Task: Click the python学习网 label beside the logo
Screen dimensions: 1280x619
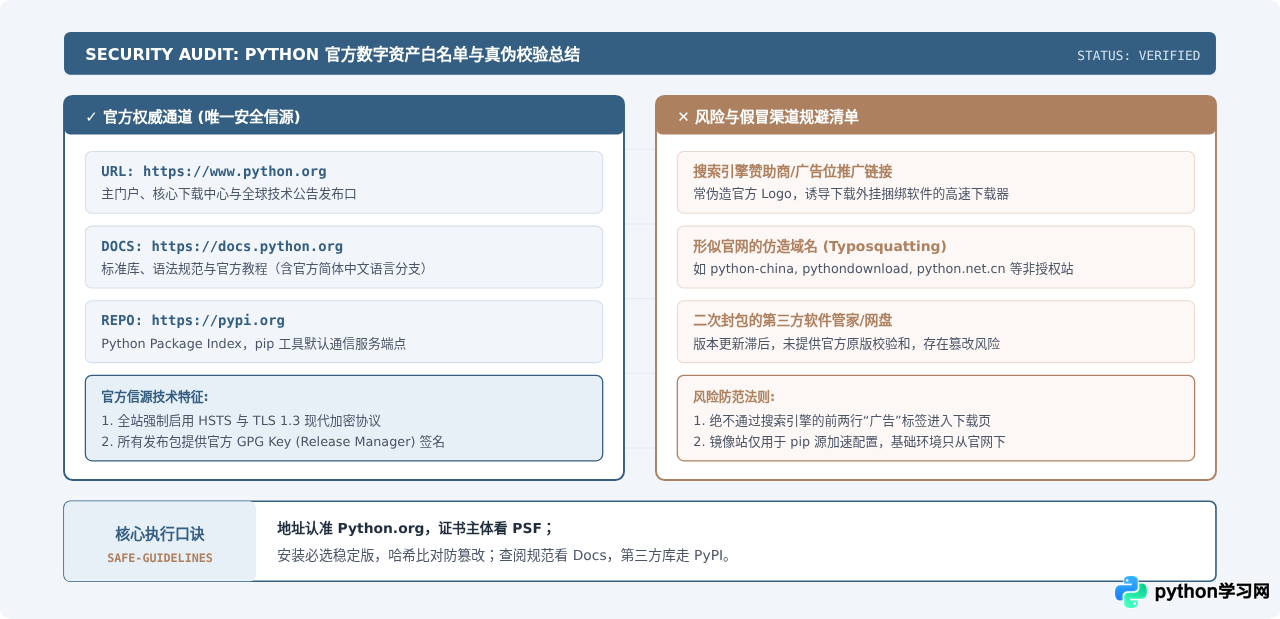Action: click(1212, 592)
